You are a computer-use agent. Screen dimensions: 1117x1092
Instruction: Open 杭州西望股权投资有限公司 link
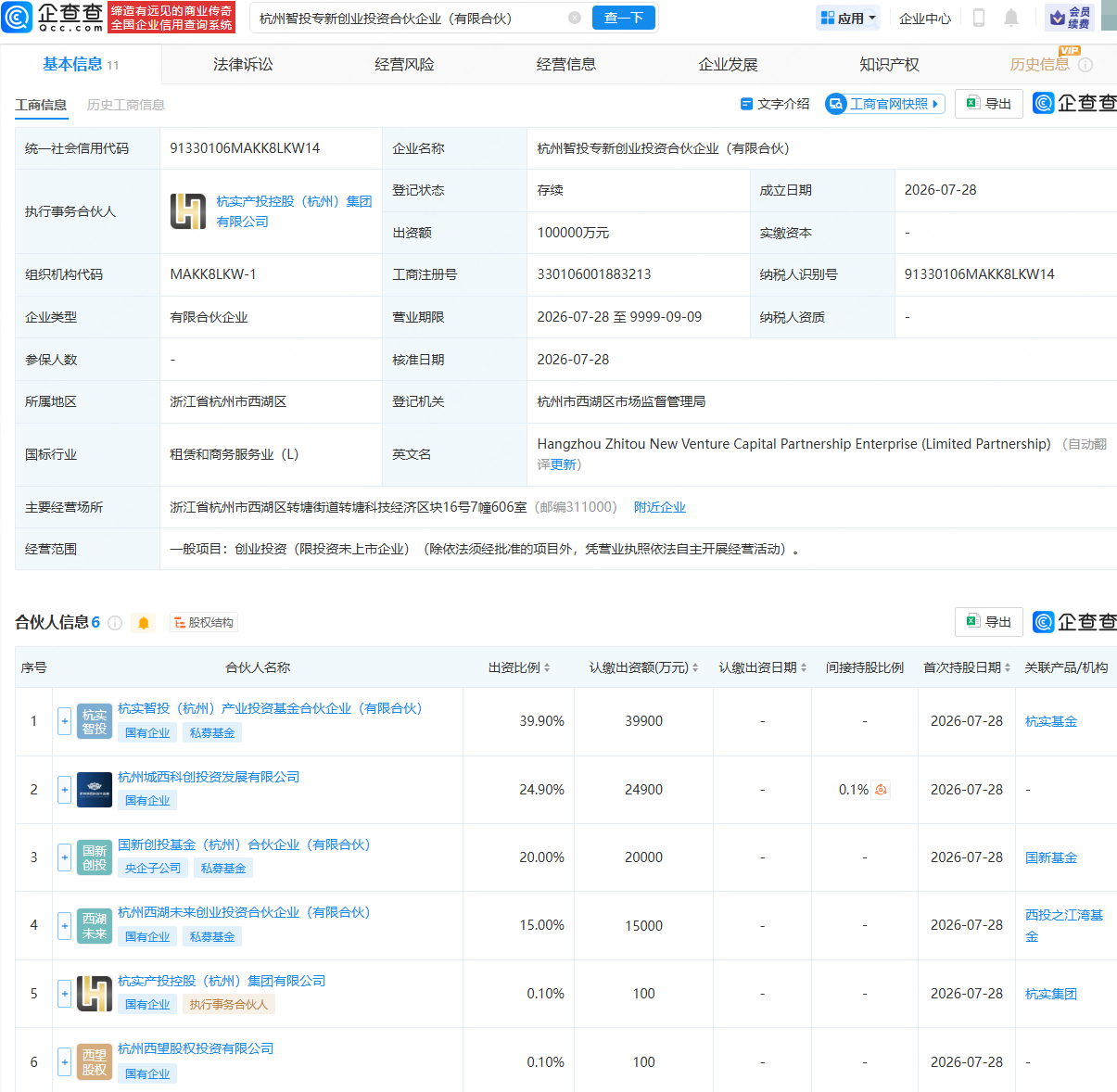point(196,1048)
